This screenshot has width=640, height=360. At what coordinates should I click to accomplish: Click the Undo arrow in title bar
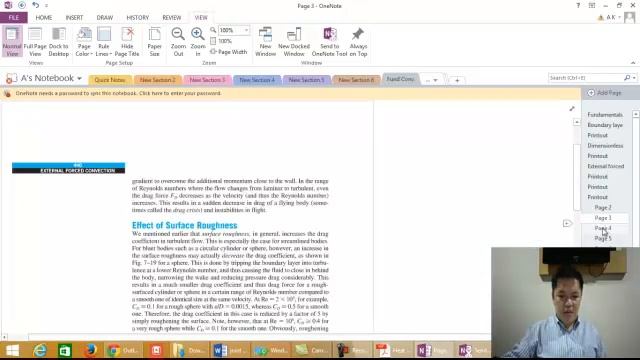coord(36,5)
